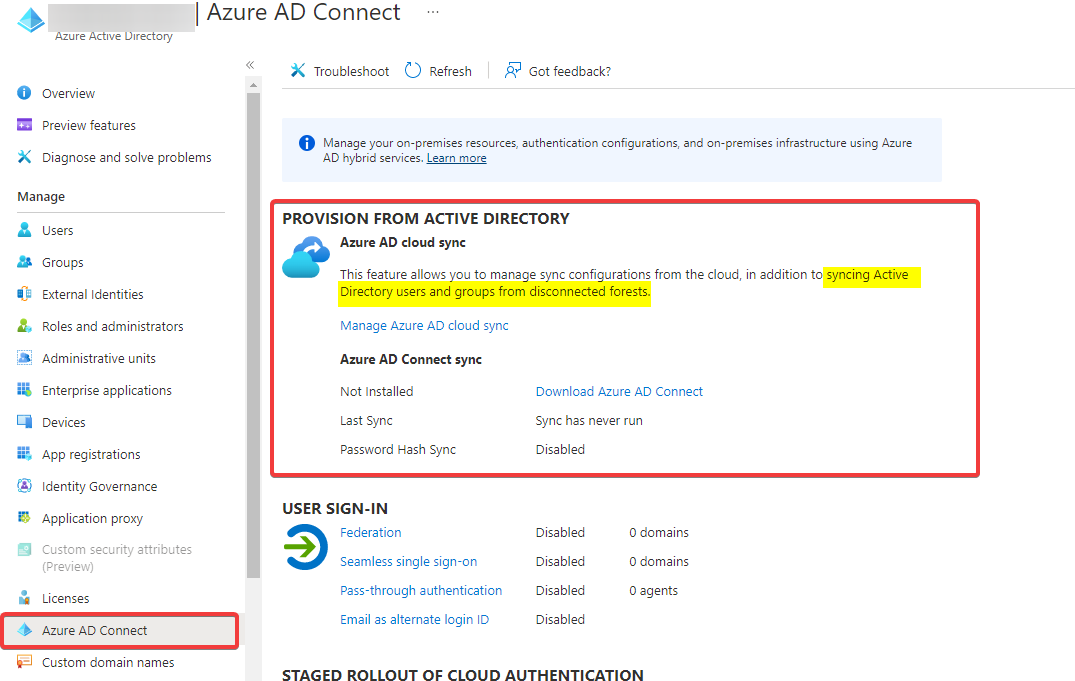Click the blue info icon in banner
The image size is (1075, 681).
(x=306, y=143)
